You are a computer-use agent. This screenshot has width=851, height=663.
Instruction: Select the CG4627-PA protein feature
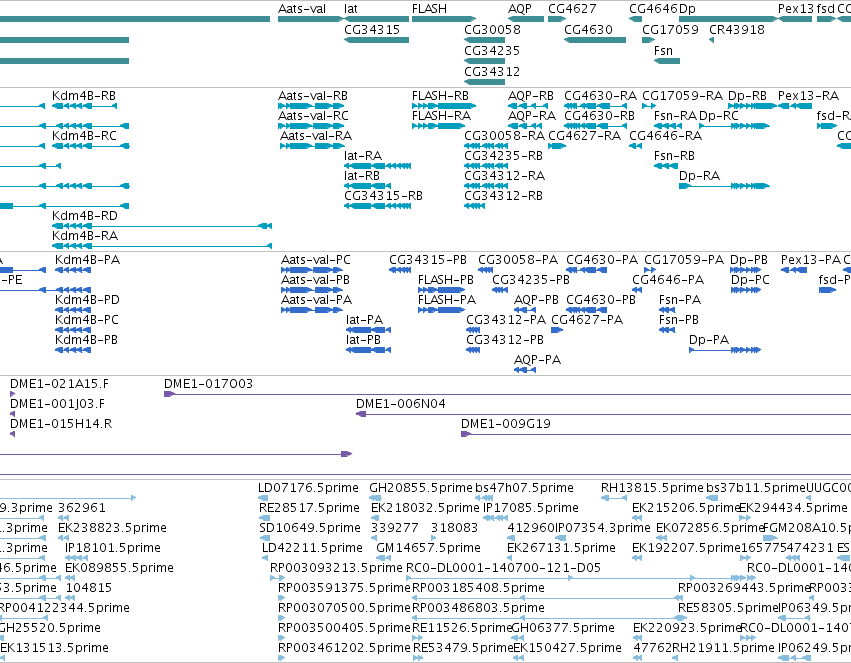[557, 329]
